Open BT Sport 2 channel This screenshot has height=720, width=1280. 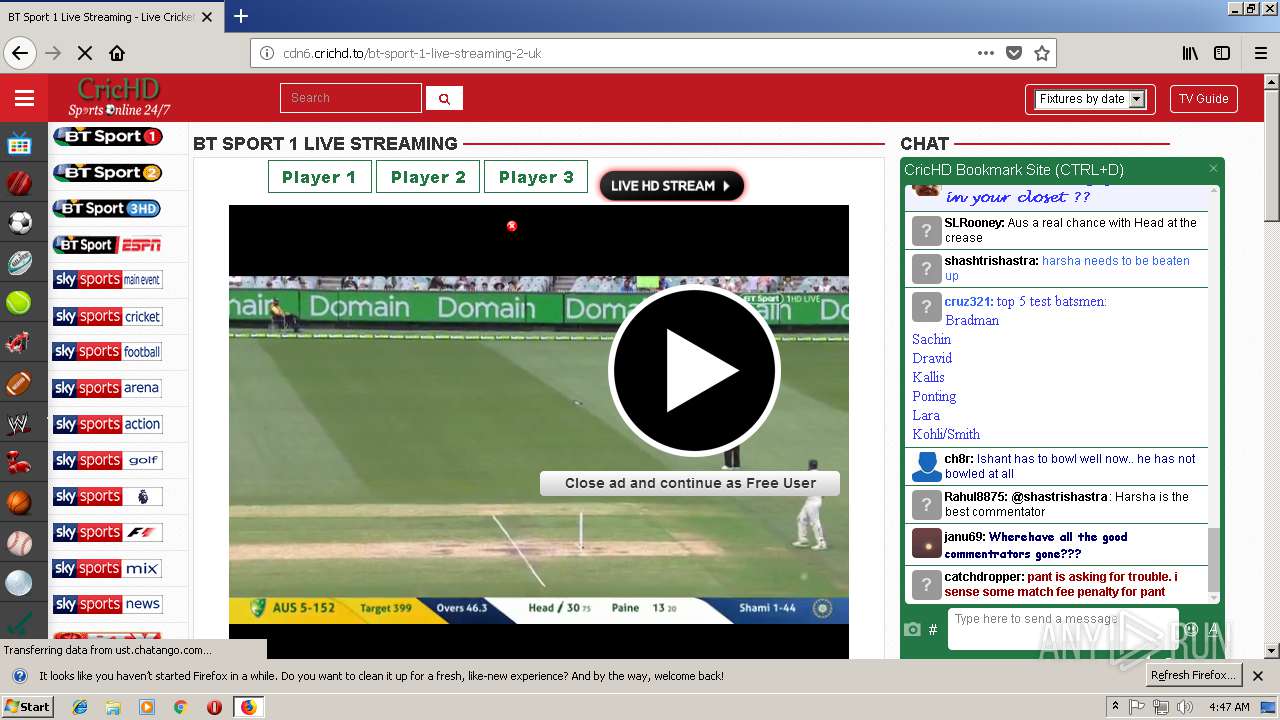pos(107,172)
